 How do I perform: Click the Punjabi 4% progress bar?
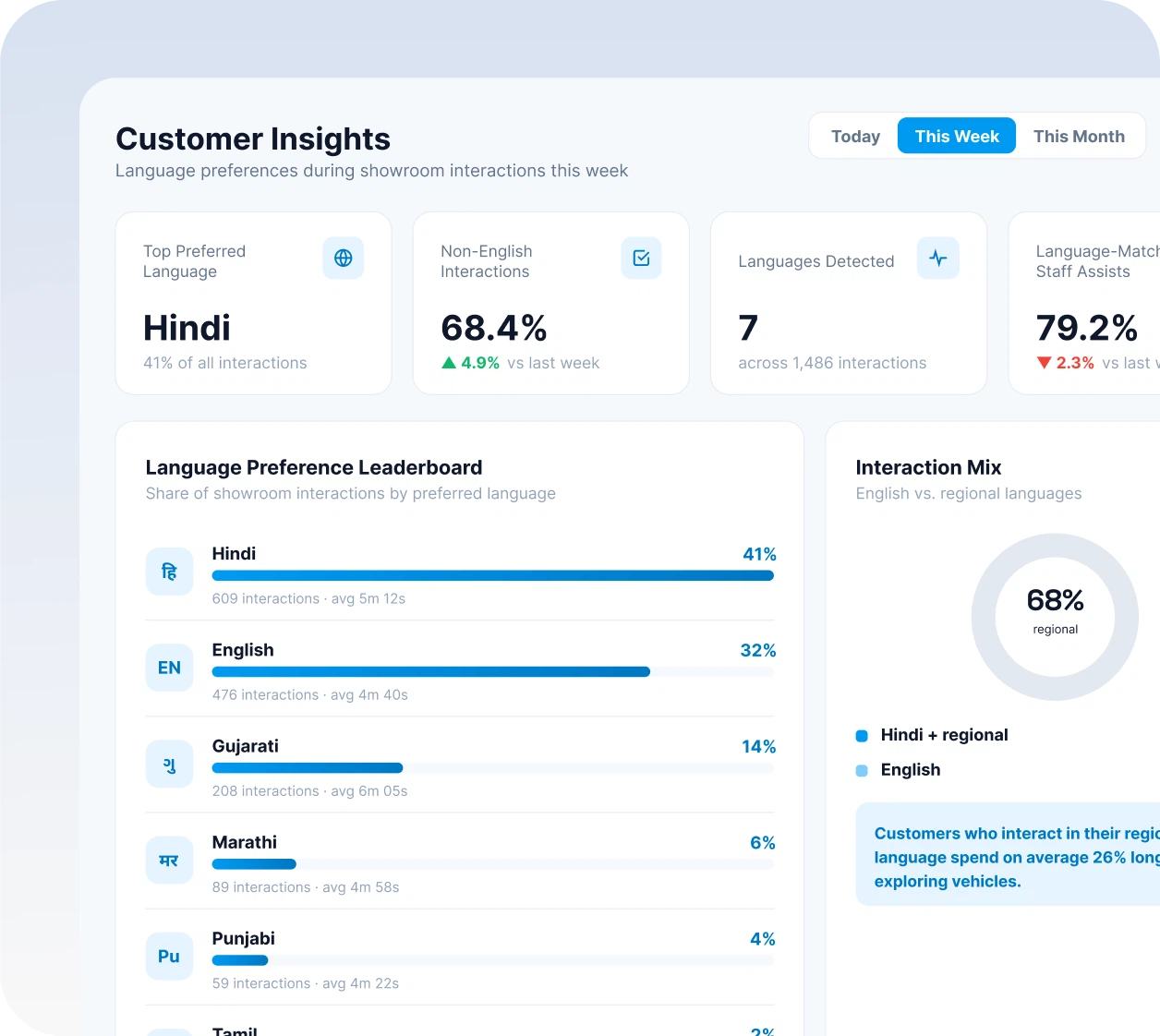(493, 960)
